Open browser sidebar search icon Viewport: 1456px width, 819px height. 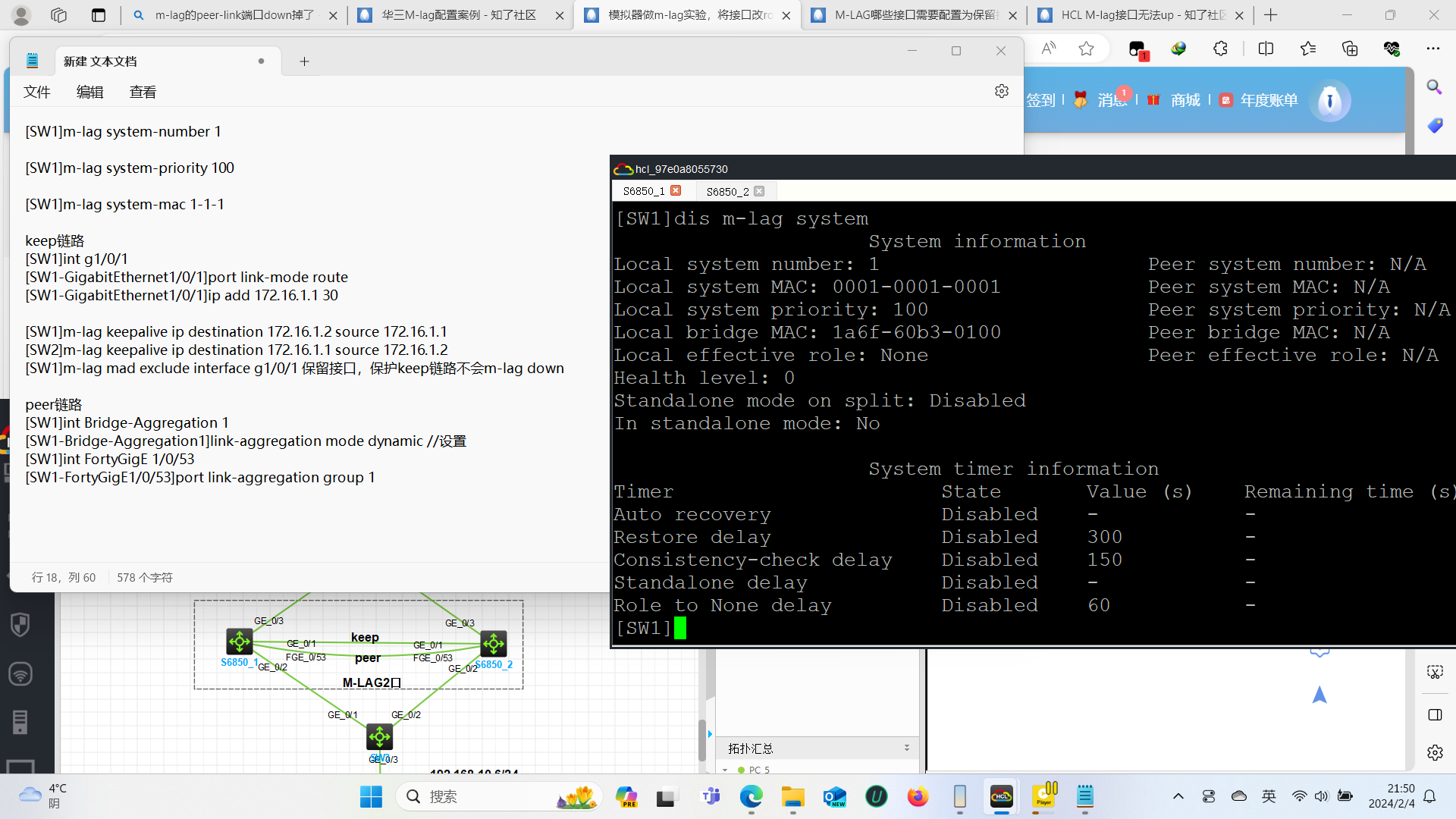pos(1434,87)
